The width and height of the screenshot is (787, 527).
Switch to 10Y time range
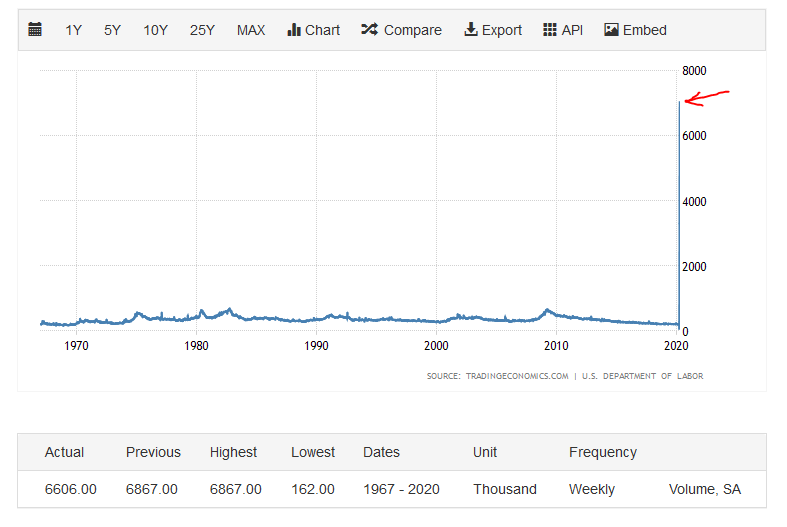(155, 30)
